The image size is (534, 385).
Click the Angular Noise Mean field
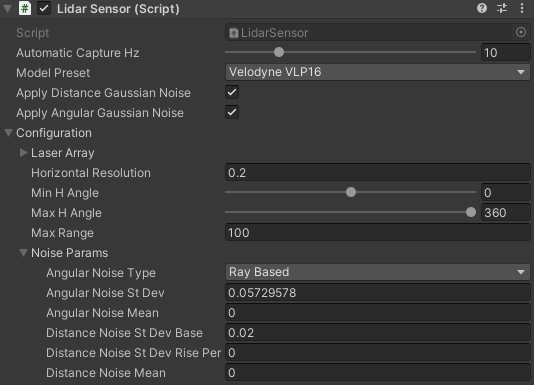point(377,312)
